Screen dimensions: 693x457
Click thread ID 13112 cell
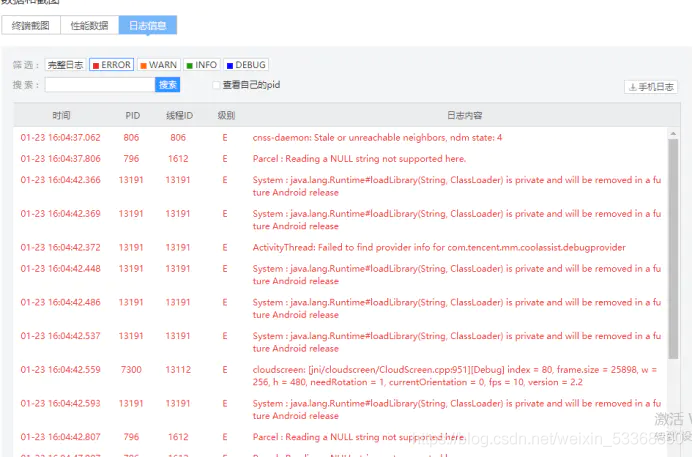click(178, 369)
